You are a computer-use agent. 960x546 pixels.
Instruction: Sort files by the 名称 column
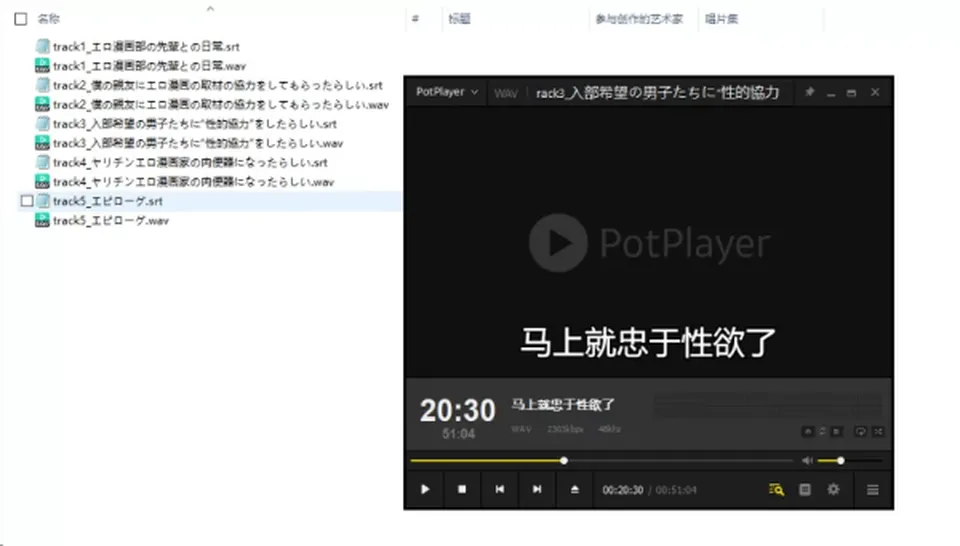coord(48,19)
